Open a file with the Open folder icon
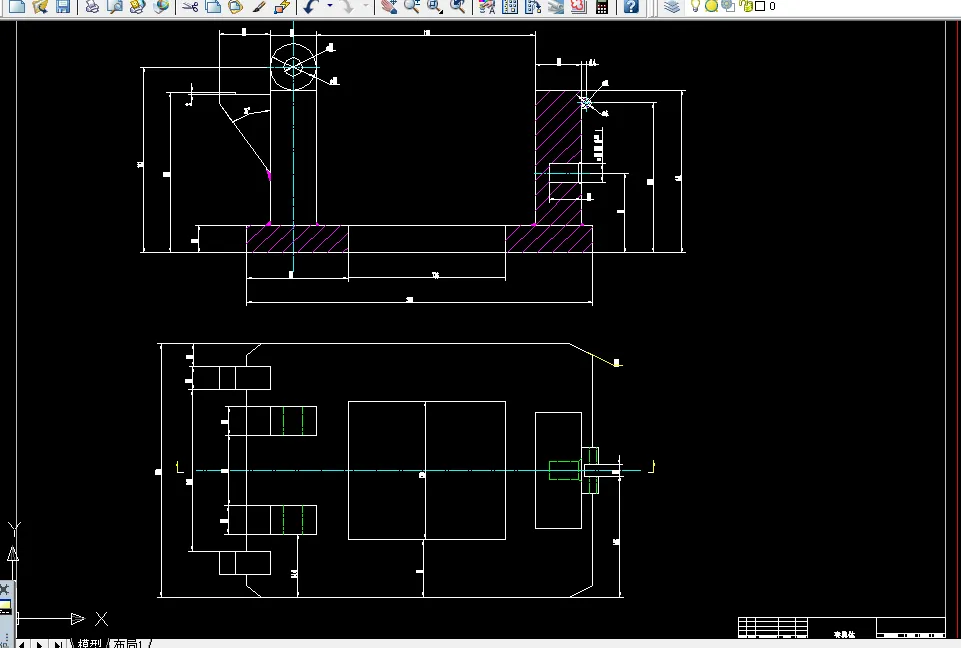Viewport: 961px width, 648px height. tap(40, 7)
